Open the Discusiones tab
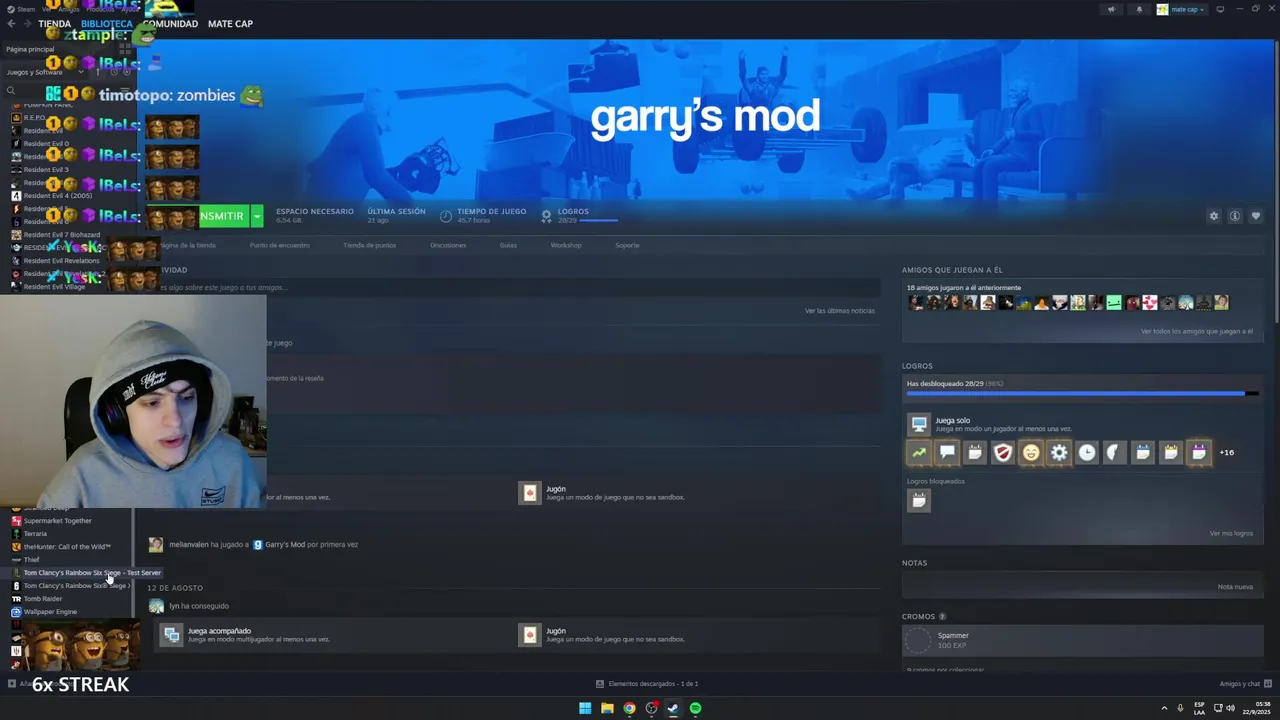Screen dimensions: 1280x720 pyautogui.click(x=448, y=245)
